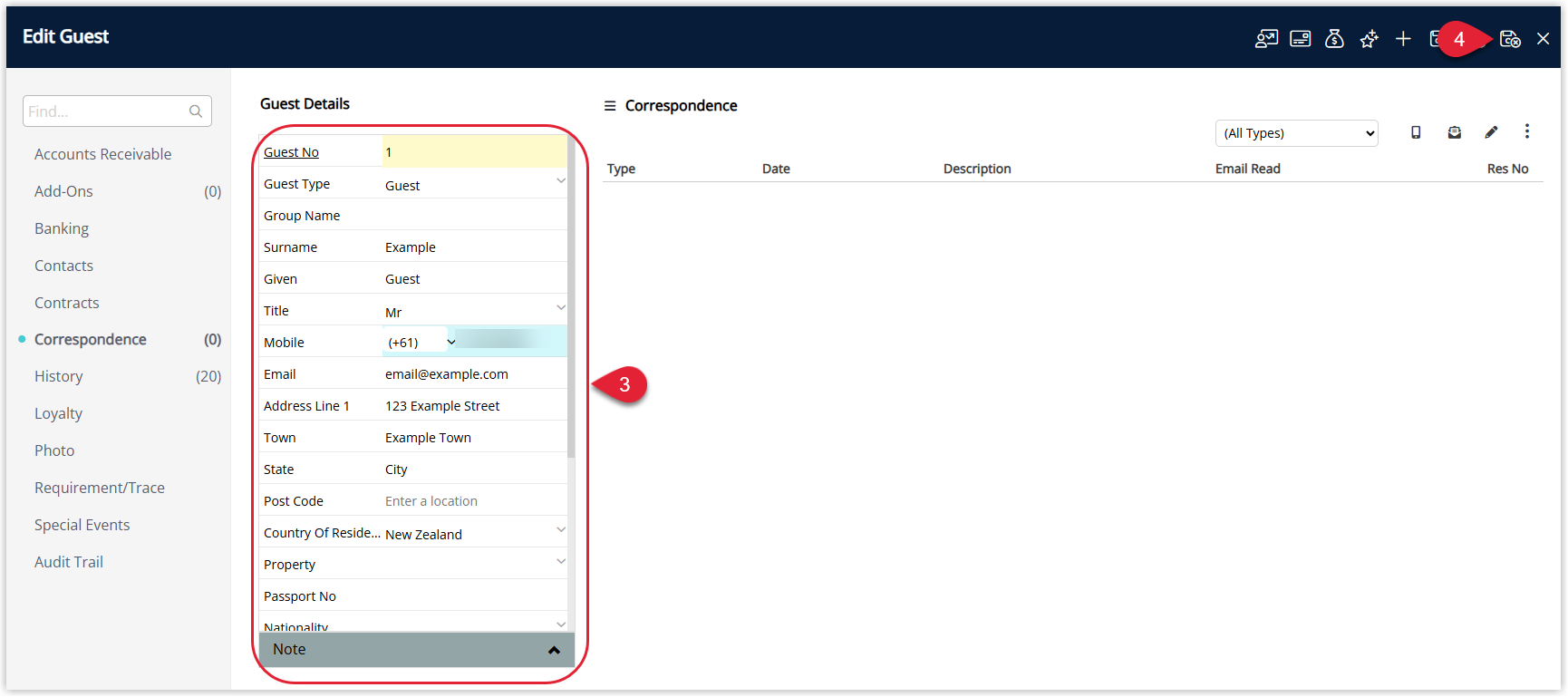Open the Banking section
The width and height of the screenshot is (1568, 697).
coord(62,228)
